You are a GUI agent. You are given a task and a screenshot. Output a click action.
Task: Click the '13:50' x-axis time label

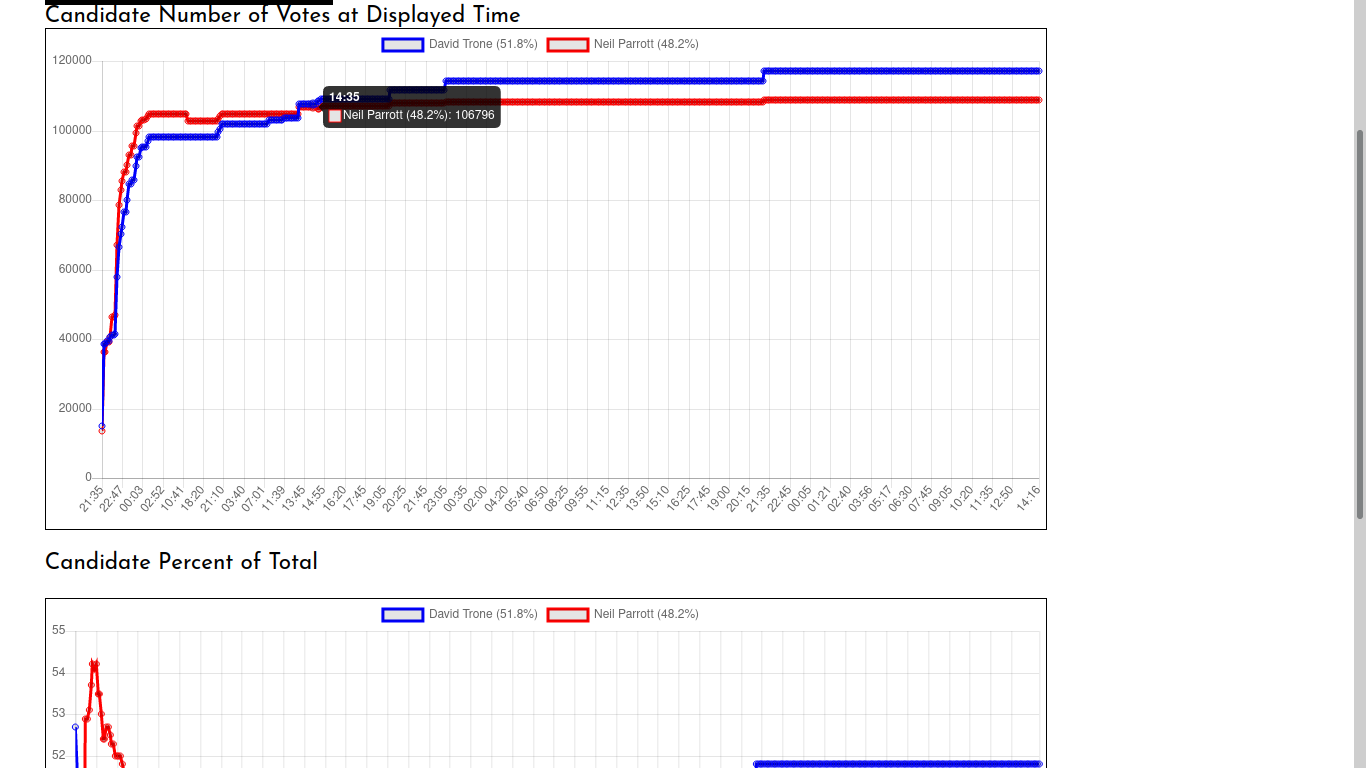pos(640,497)
